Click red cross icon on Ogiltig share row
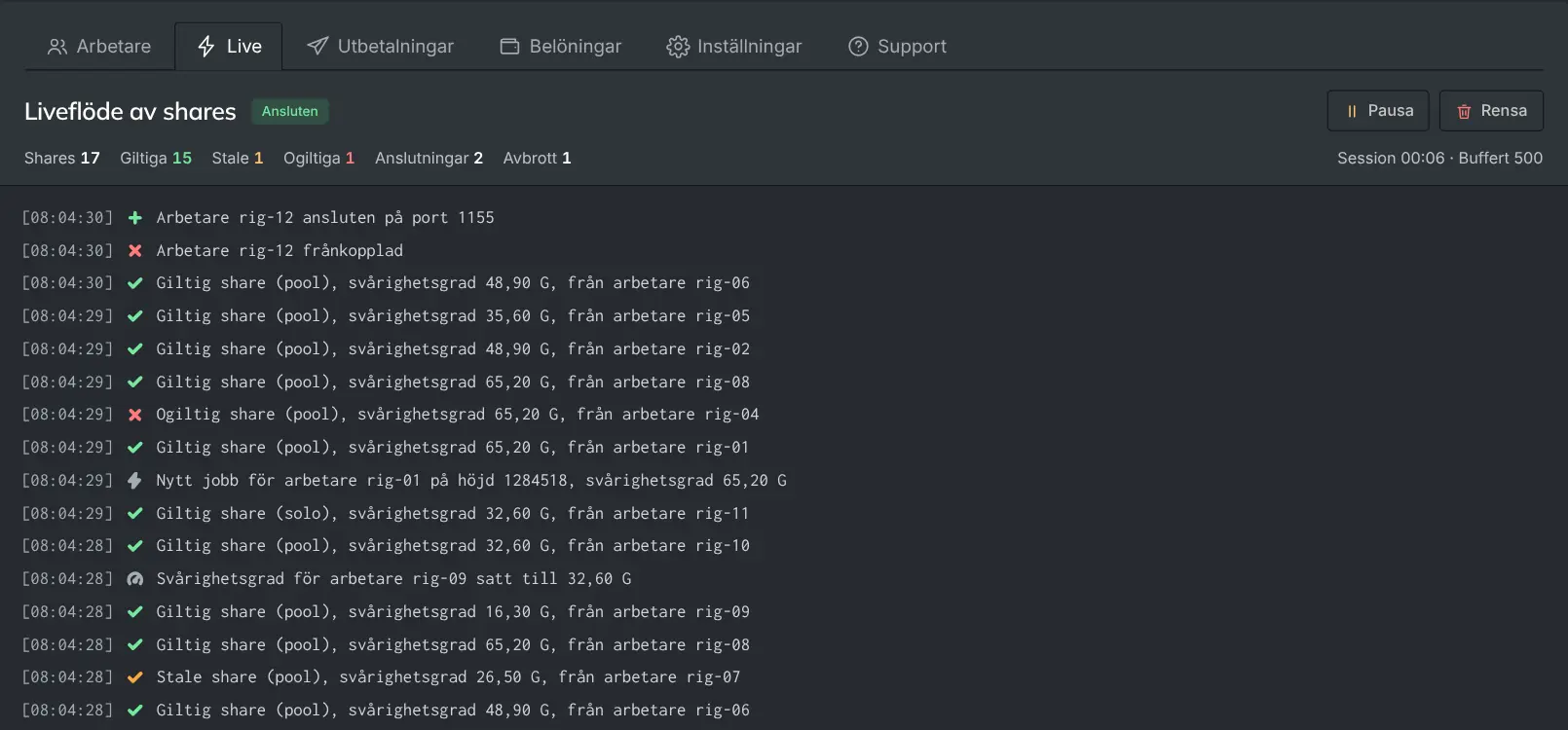 click(x=135, y=415)
